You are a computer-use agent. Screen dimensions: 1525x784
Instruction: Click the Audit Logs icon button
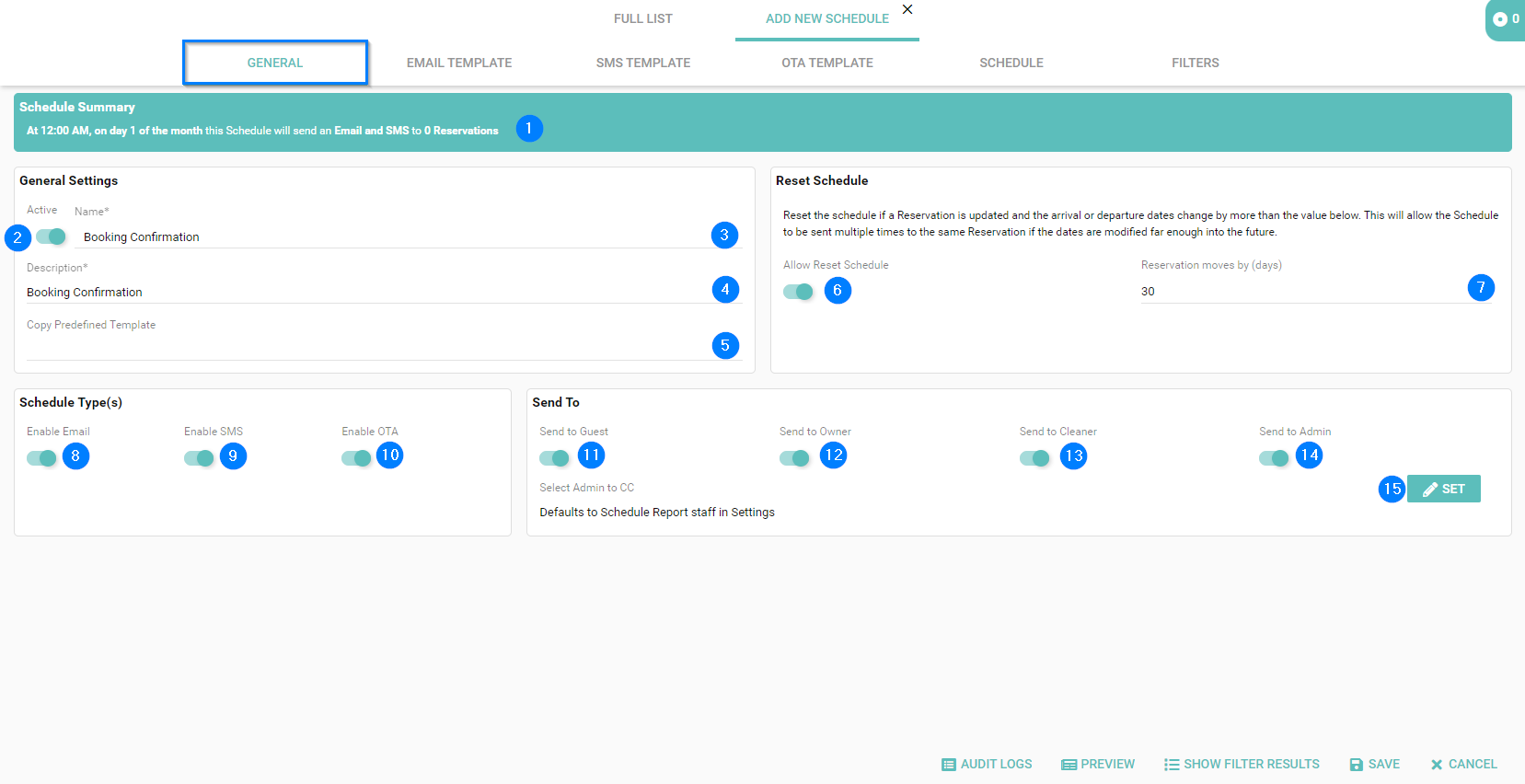pos(949,765)
